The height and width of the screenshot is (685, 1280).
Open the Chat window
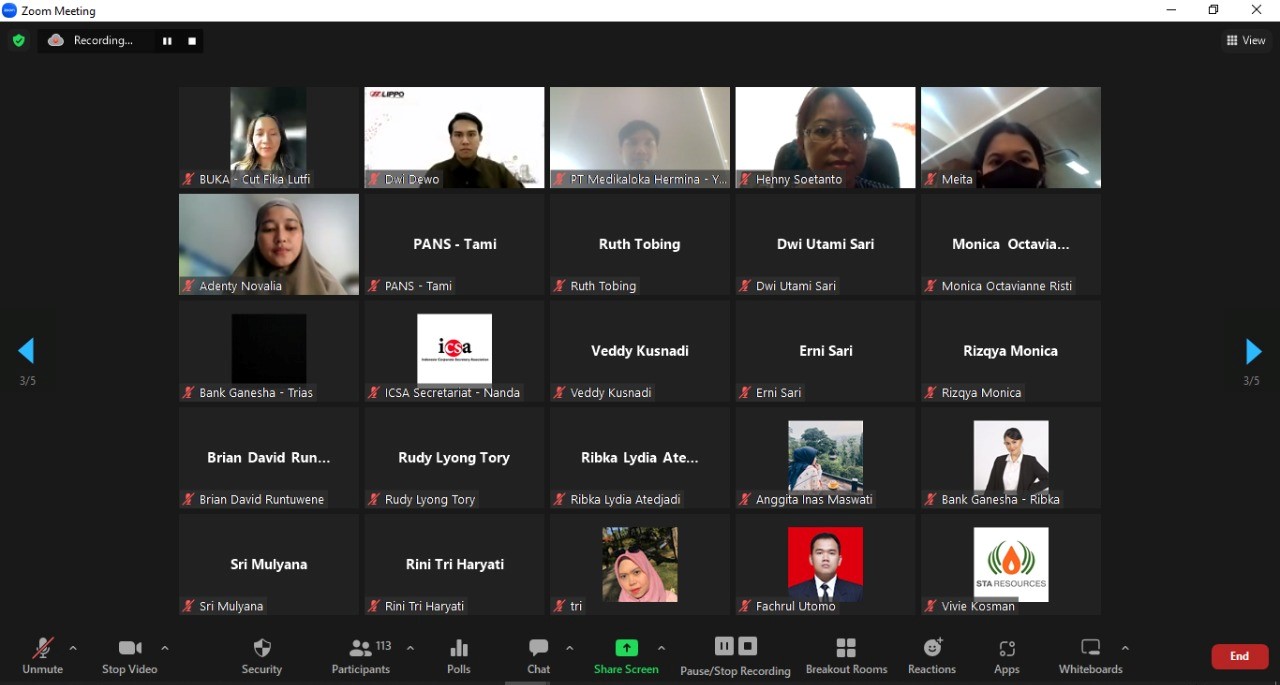coord(538,655)
